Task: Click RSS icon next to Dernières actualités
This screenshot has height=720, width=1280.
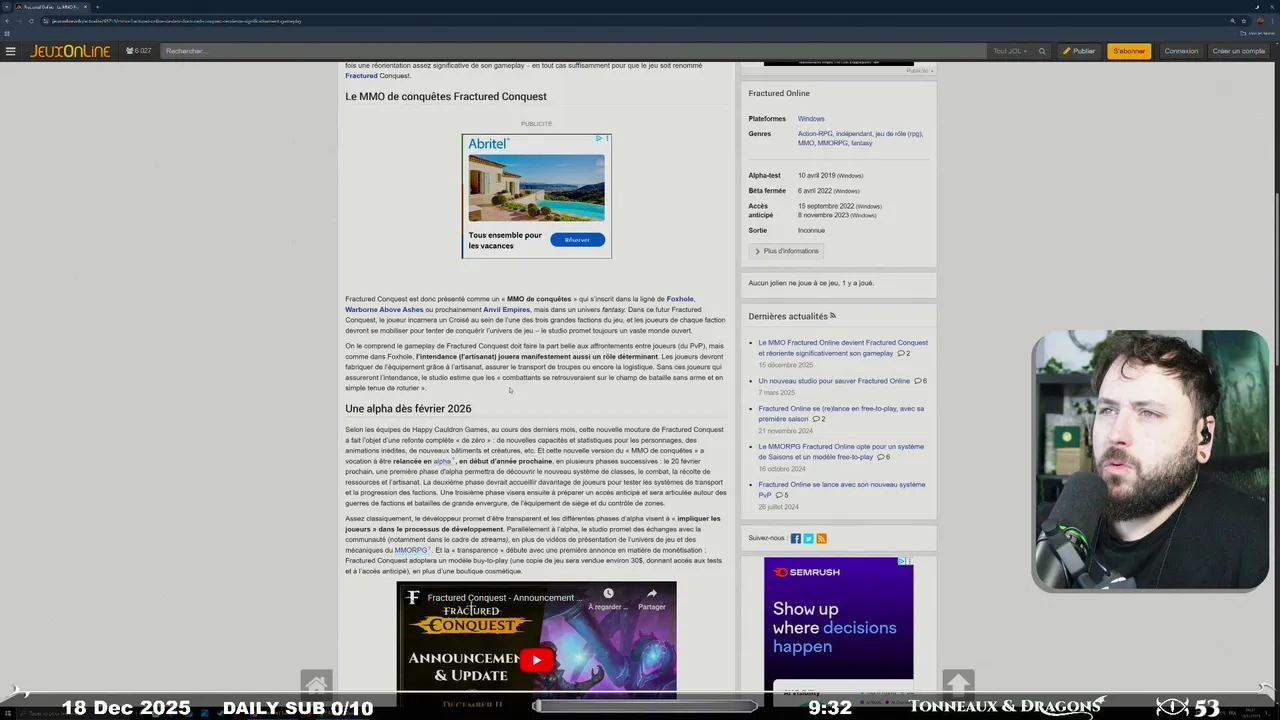Action: click(x=832, y=316)
